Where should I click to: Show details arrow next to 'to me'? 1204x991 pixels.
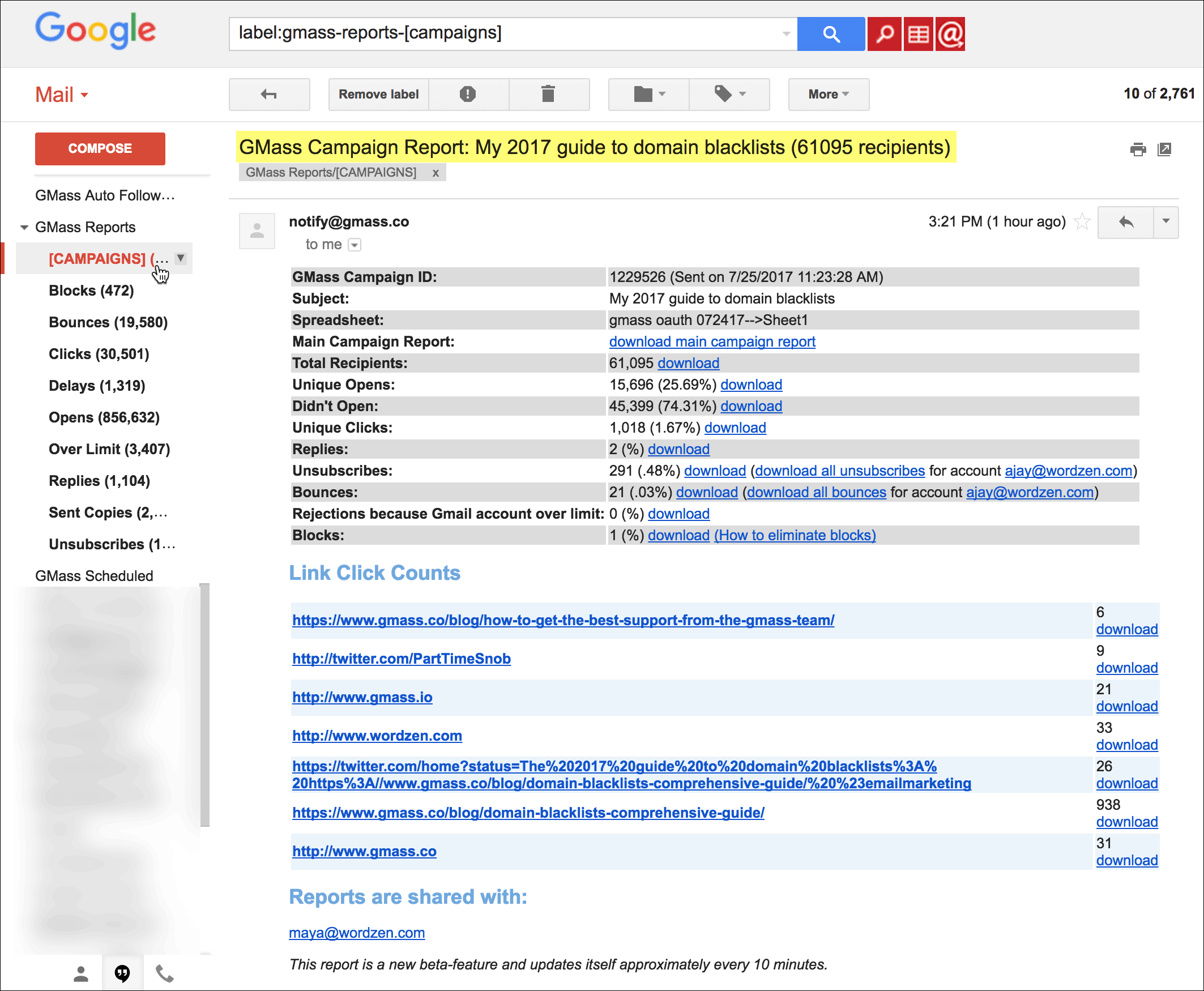pyautogui.click(x=355, y=245)
